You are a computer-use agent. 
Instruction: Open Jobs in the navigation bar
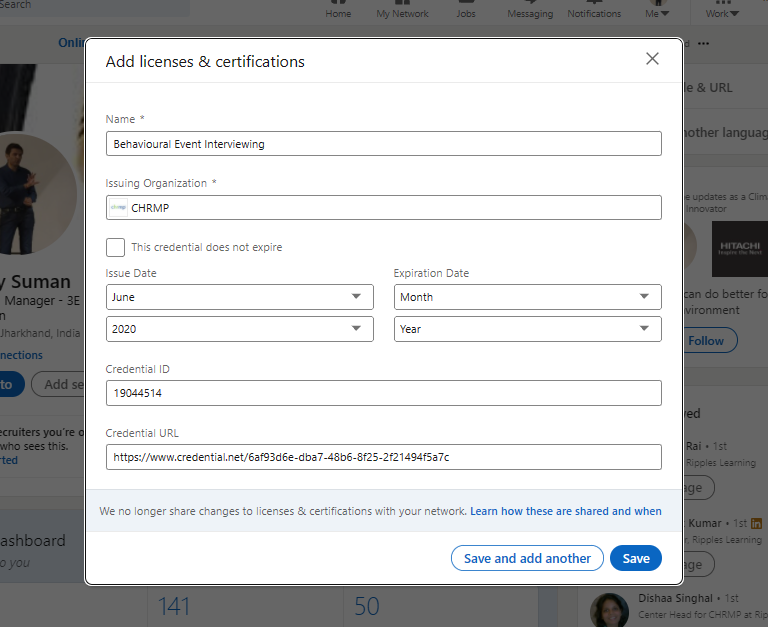[x=466, y=10]
